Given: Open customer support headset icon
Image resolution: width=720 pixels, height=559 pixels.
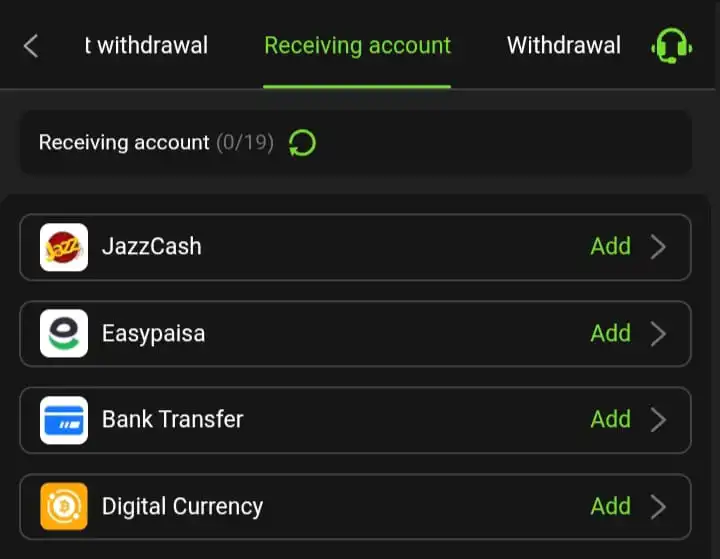Looking at the screenshot, I should [671, 46].
